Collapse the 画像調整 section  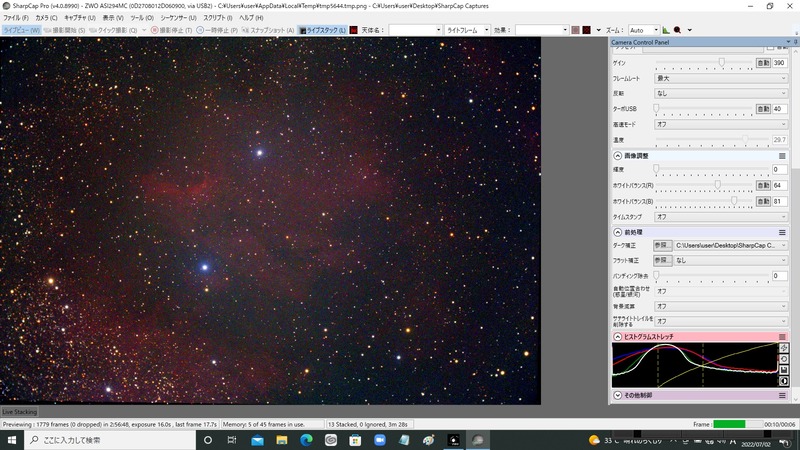click(617, 156)
